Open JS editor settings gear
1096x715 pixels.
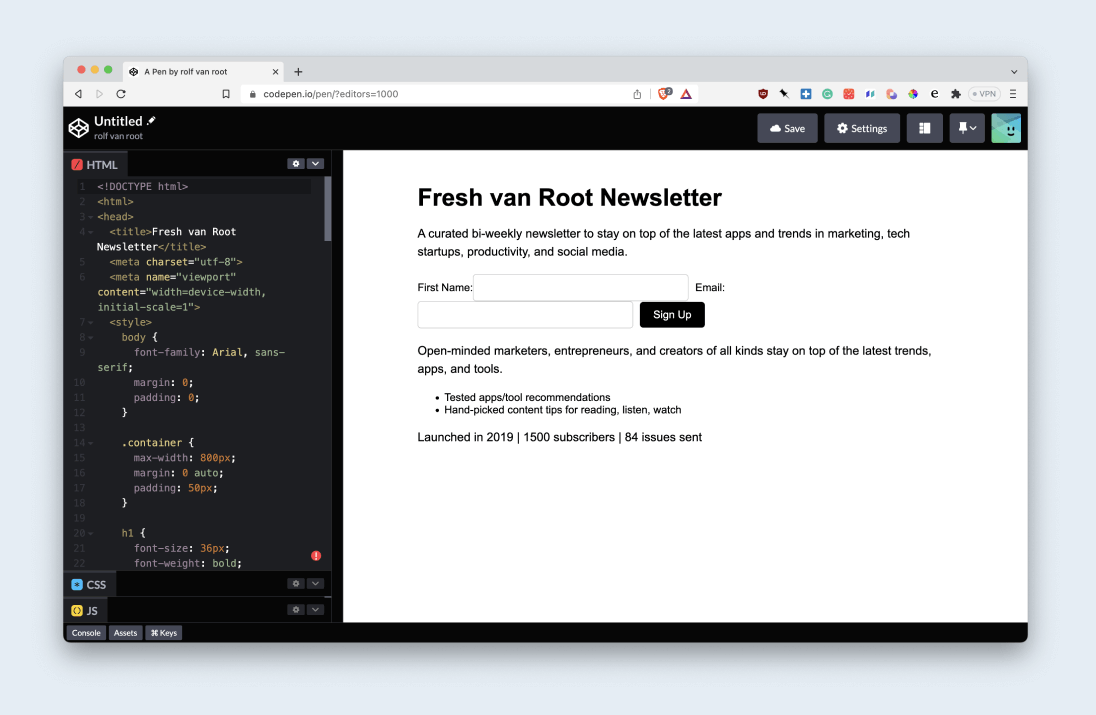pyautogui.click(x=296, y=609)
